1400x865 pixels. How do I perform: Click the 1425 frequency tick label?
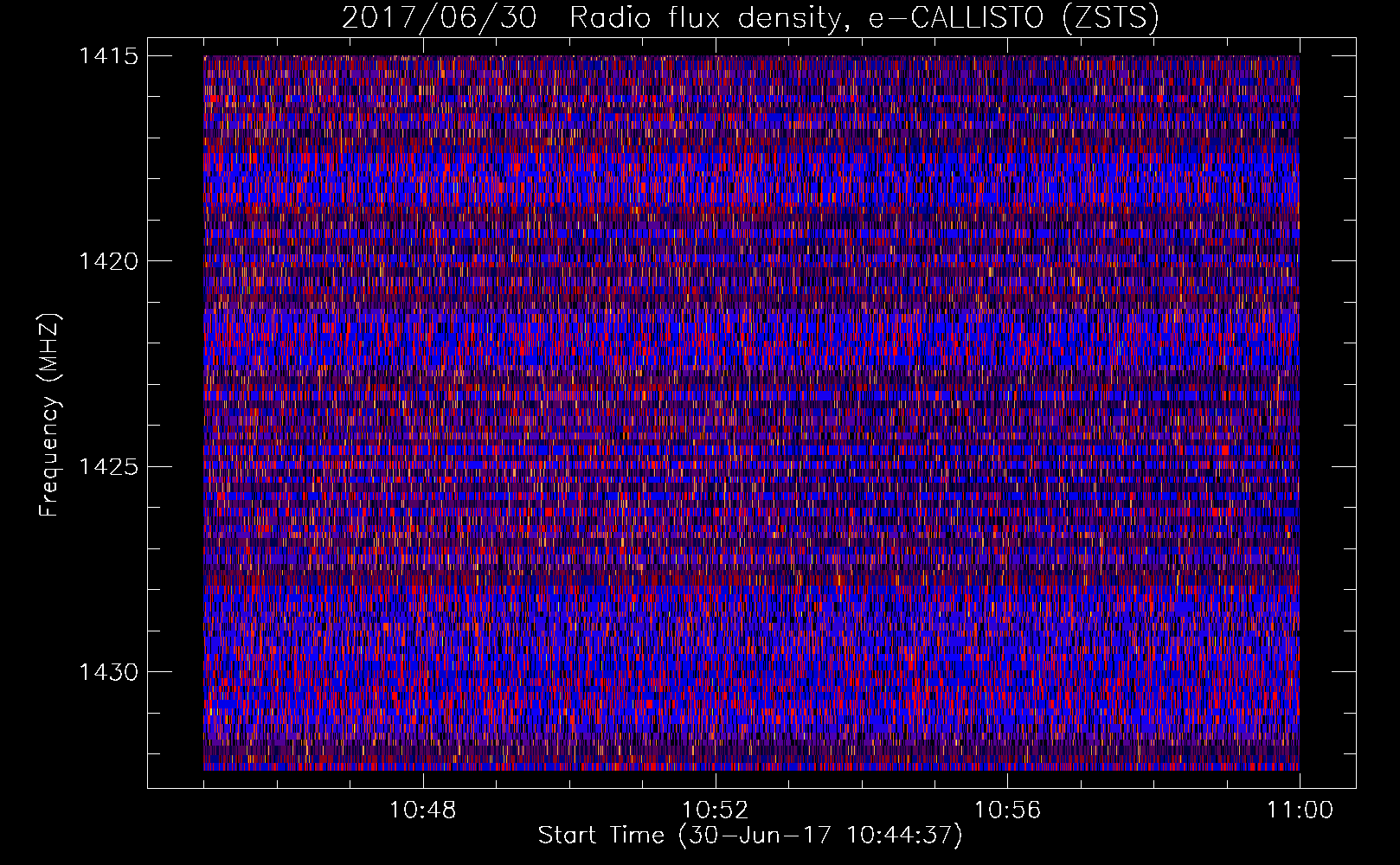pyautogui.click(x=108, y=467)
